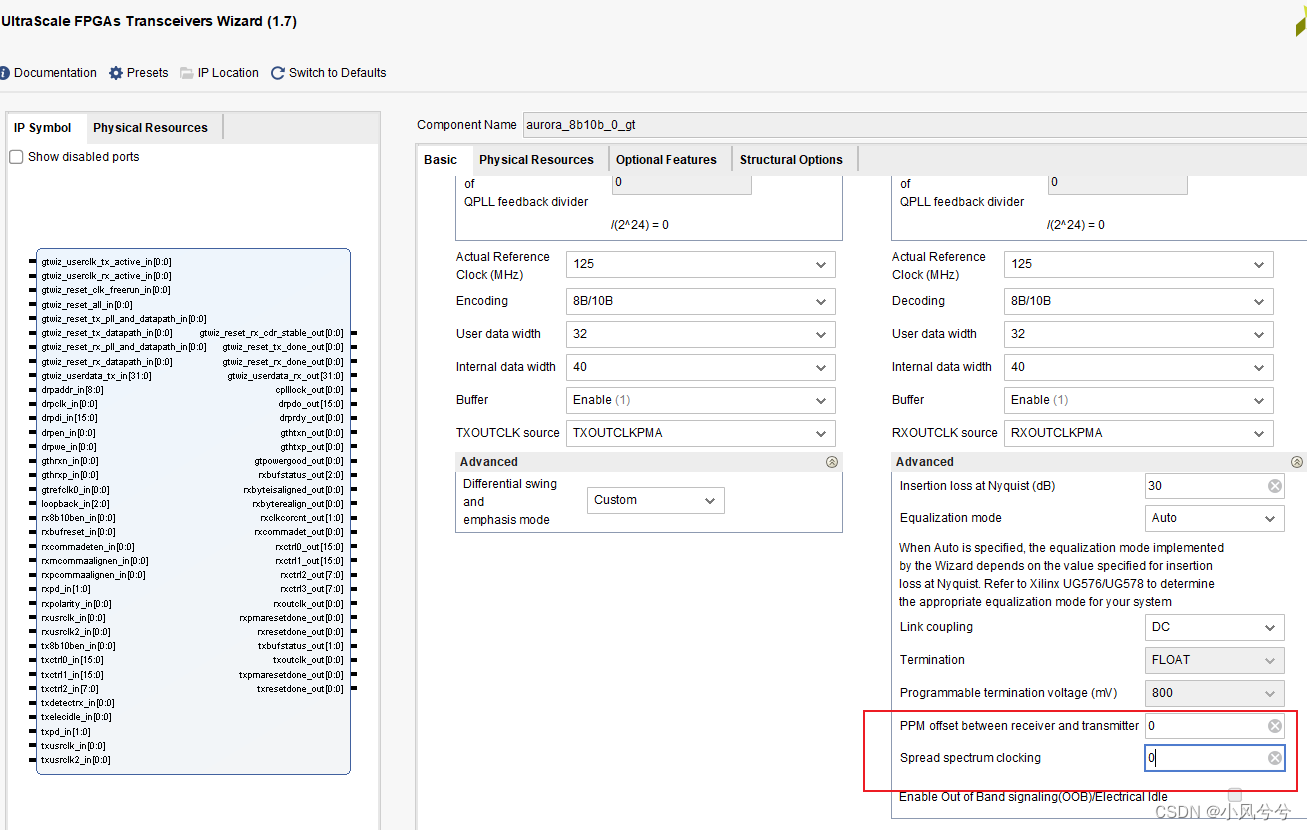Click transmitter QPLL feedback divider field
Viewport: 1307px width, 830px height.
pyautogui.click(x=682, y=184)
